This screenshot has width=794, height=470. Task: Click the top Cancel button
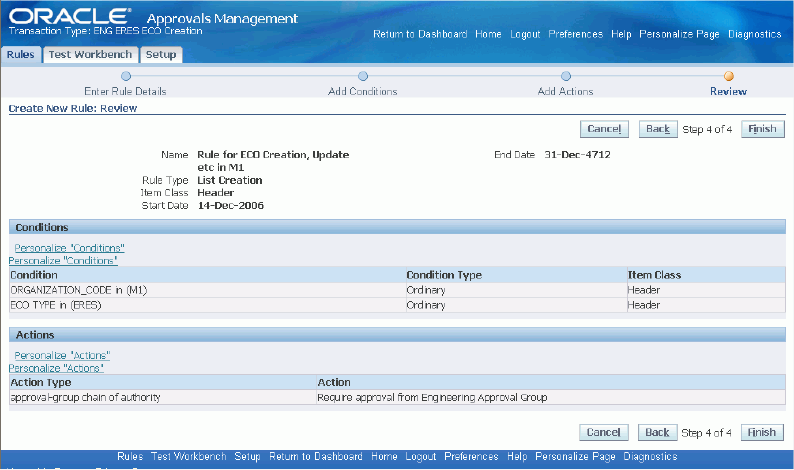point(604,129)
